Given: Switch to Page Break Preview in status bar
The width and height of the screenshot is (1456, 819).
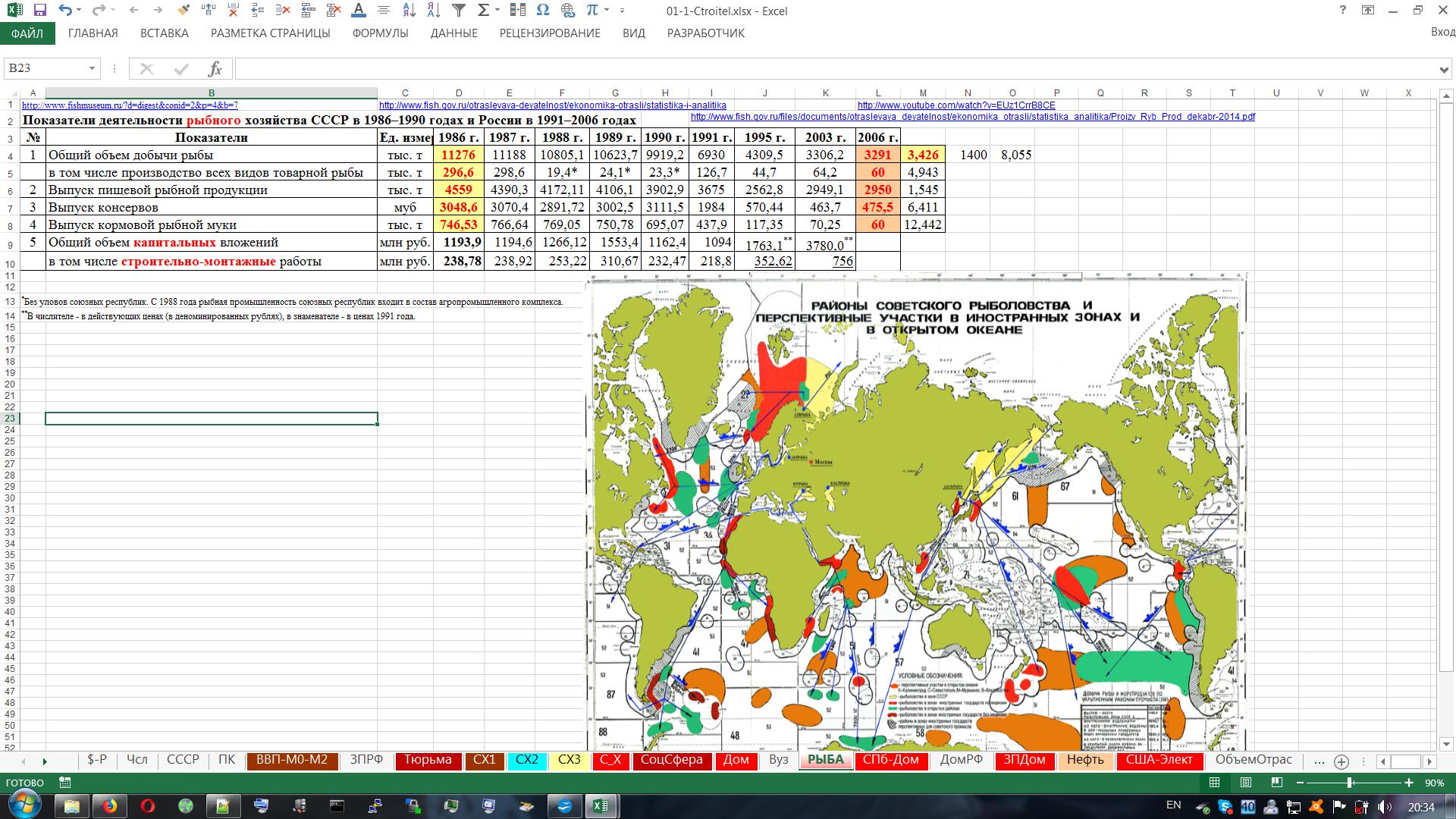Looking at the screenshot, I should (x=1277, y=783).
